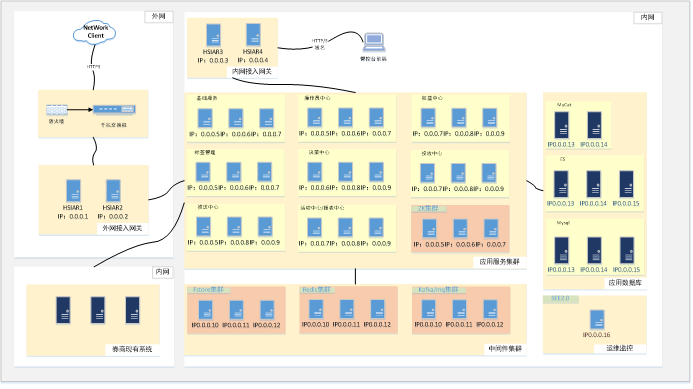Image resolution: width=693 pixels, height=389 pixels.
Task: Select MyCat server IP0.0.0.14
Action: coord(594,125)
